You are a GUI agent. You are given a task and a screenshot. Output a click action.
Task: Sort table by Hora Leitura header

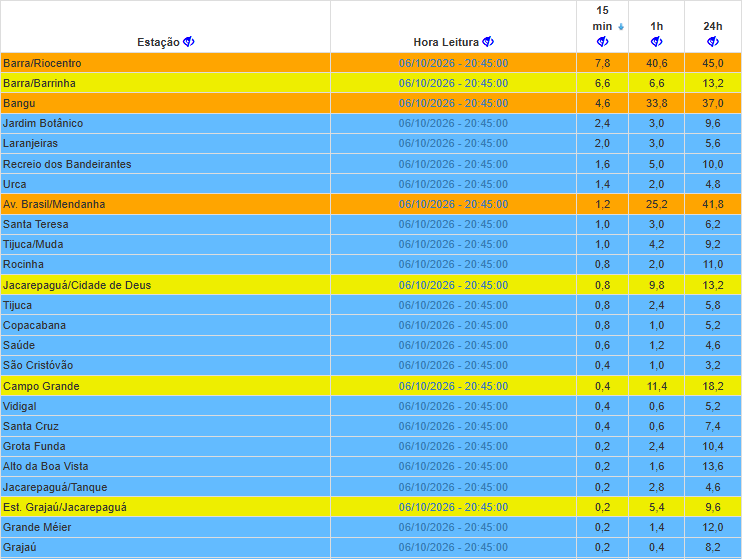coord(446,42)
